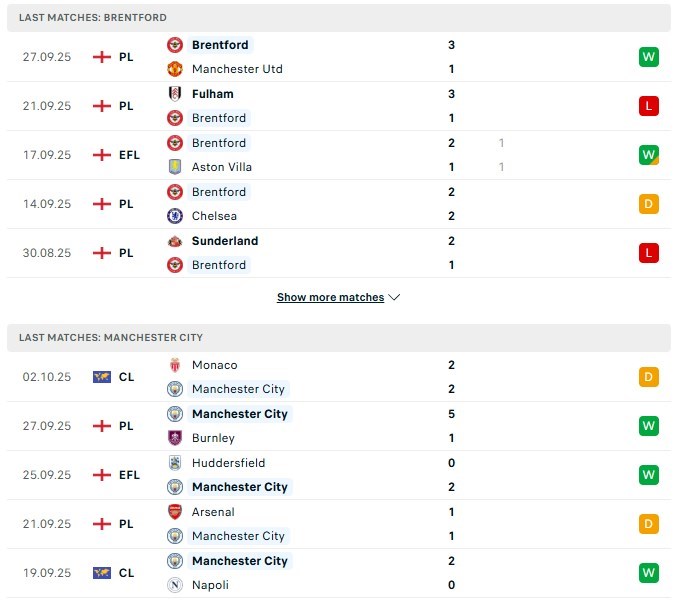Expand the Show more matches chevron
The height and width of the screenshot is (604, 682).
click(394, 298)
